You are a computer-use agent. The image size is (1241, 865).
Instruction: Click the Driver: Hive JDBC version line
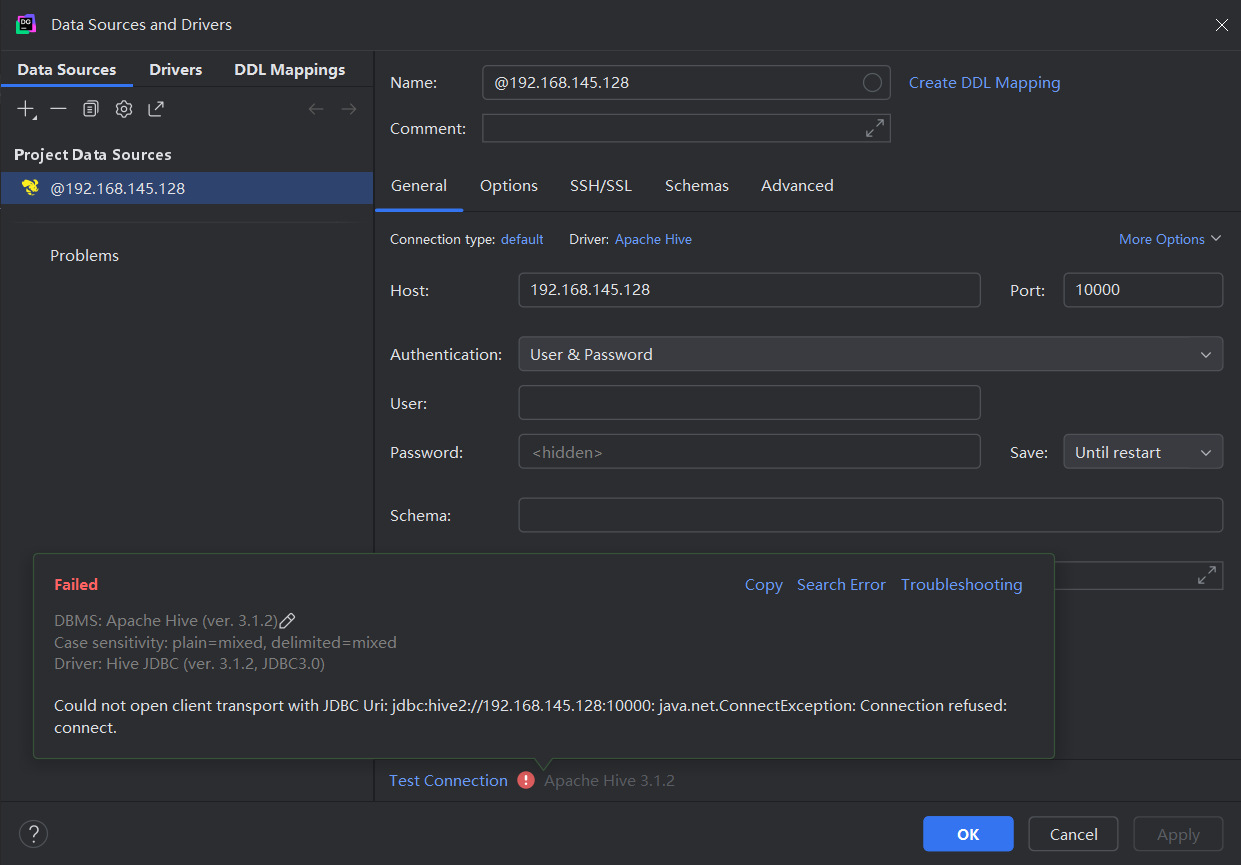189,663
